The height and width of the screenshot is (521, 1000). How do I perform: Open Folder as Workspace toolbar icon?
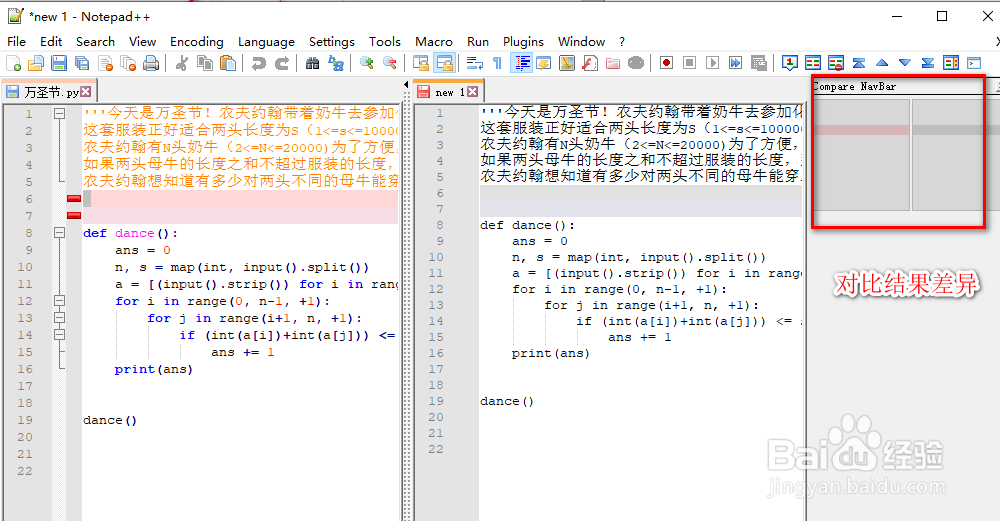613,62
